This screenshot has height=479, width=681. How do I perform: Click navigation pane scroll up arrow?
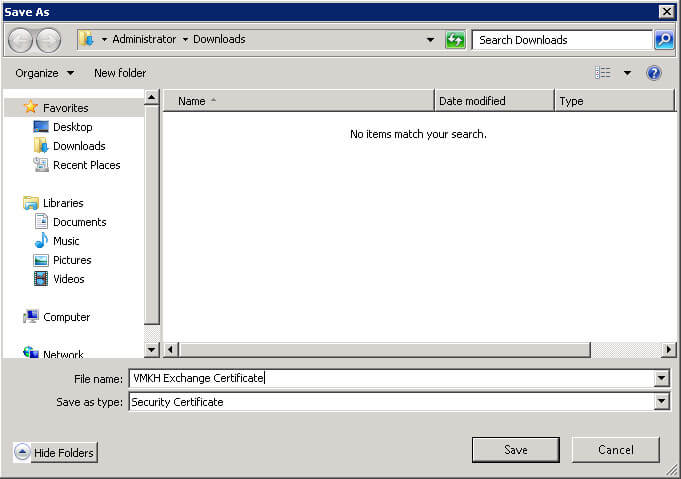point(151,97)
